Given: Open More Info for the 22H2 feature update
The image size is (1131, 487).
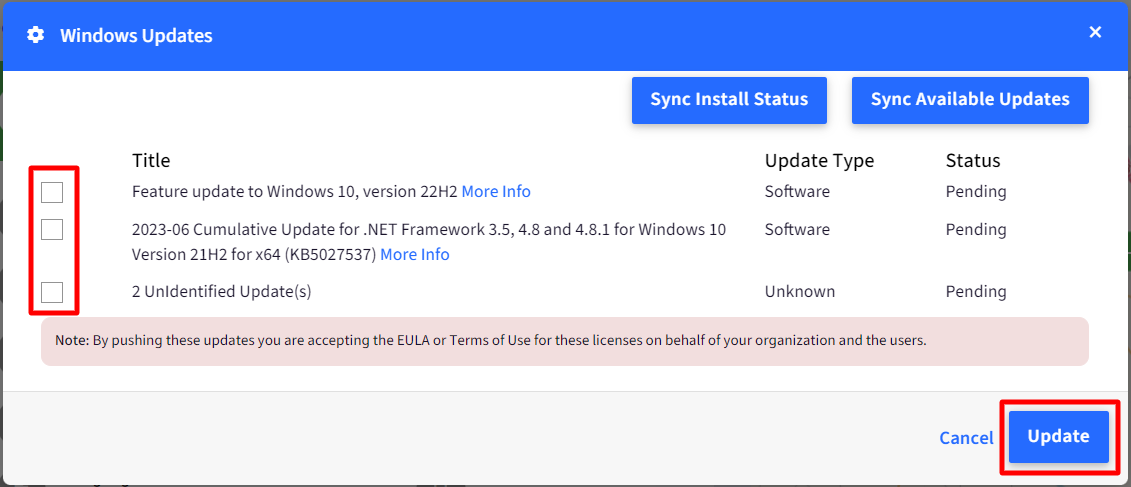Looking at the screenshot, I should click(x=496, y=192).
